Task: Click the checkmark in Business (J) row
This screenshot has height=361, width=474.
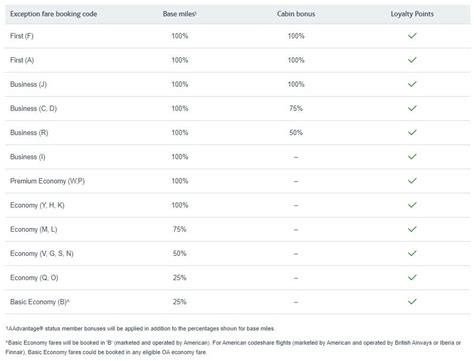Action: click(412, 84)
